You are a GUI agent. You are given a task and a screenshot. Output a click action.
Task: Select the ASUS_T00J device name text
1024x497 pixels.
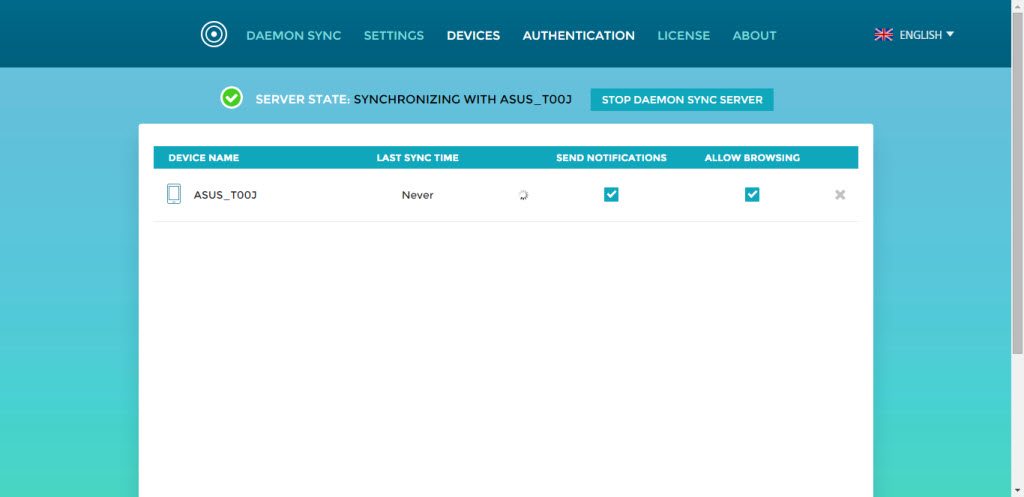[225, 195]
